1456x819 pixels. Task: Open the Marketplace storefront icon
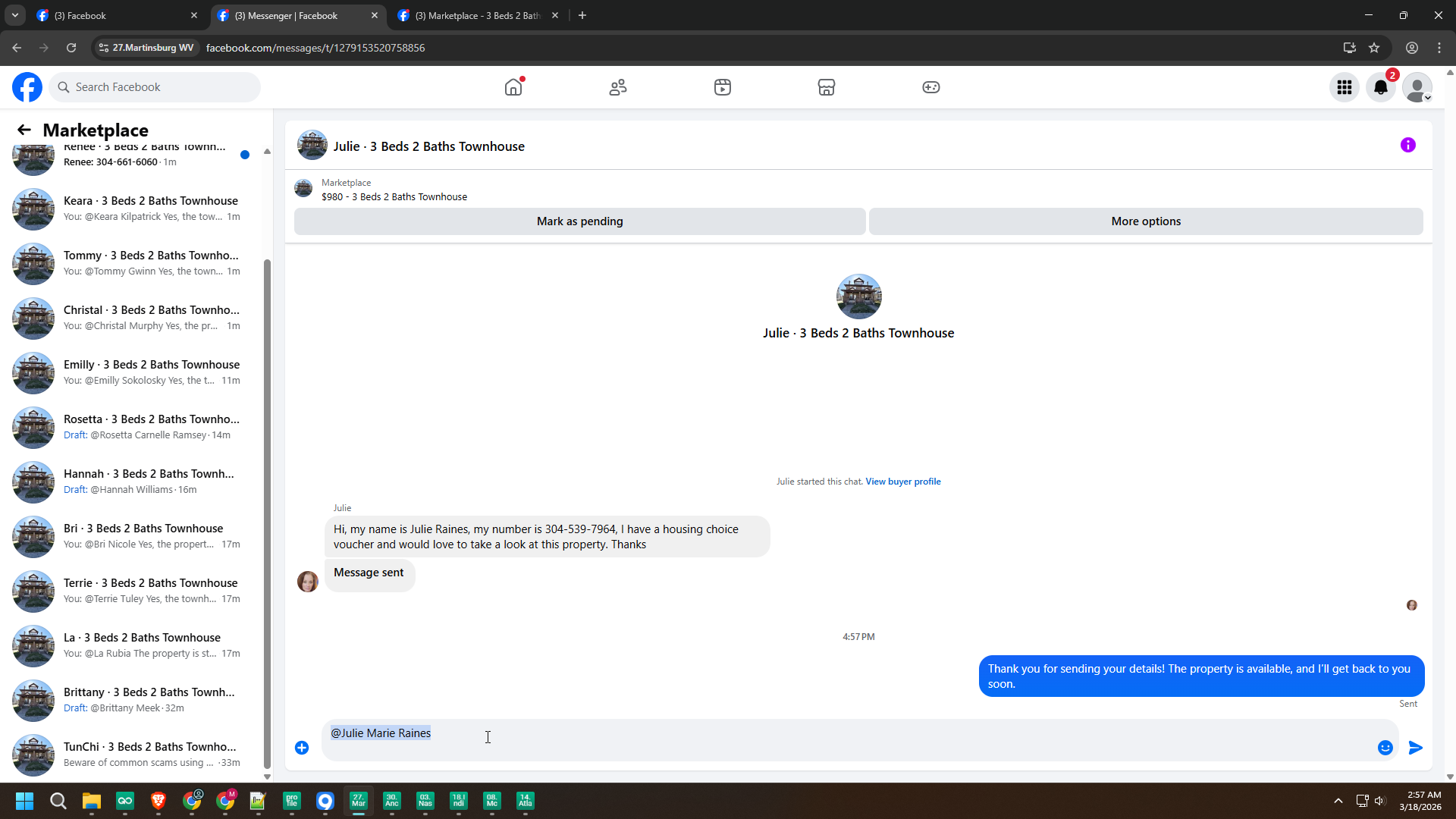click(827, 87)
